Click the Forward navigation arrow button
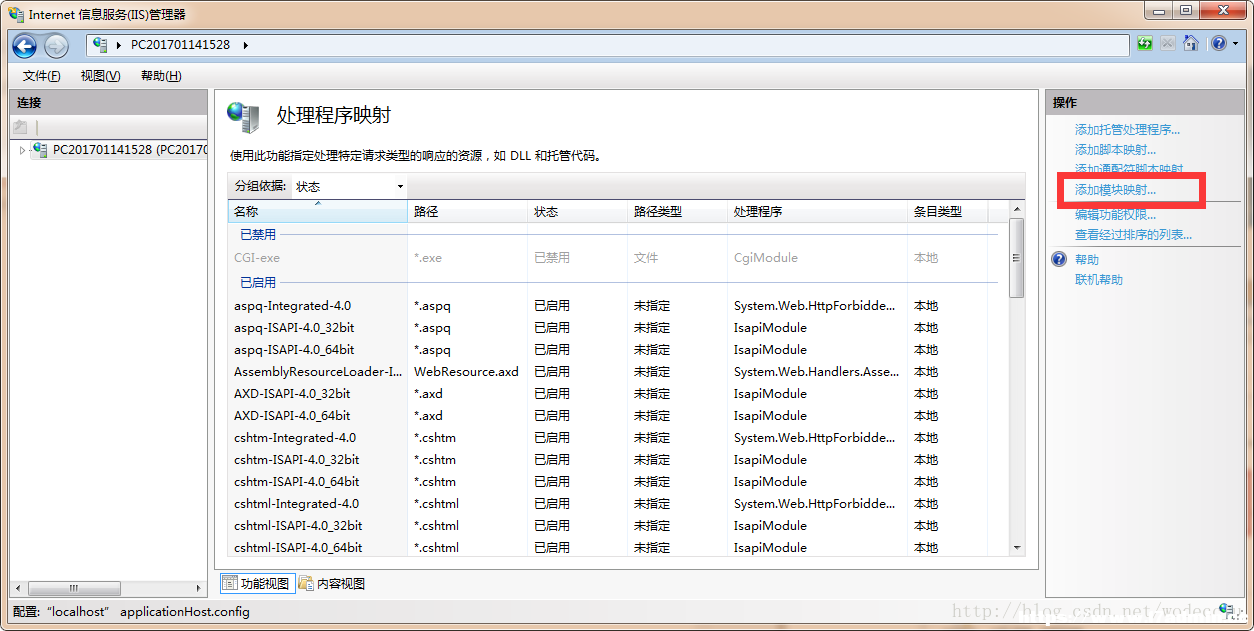This screenshot has width=1254, height=631. coord(56,45)
